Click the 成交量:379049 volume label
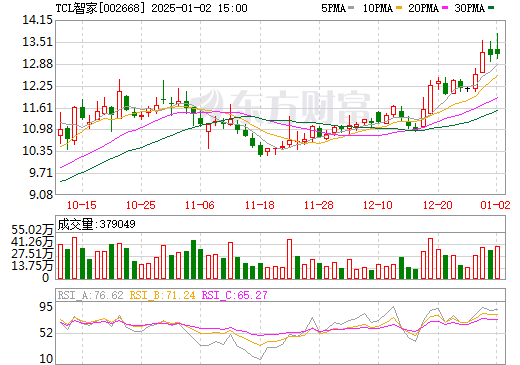The image size is (520, 365). [96, 224]
